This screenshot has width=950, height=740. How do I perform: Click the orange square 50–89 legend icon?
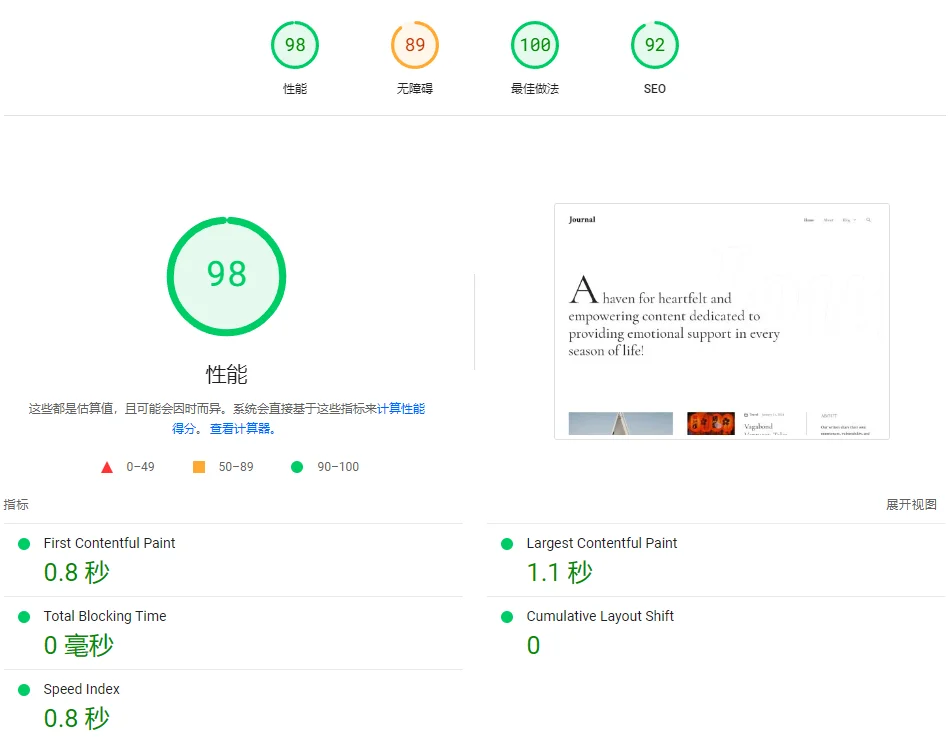[x=199, y=467]
